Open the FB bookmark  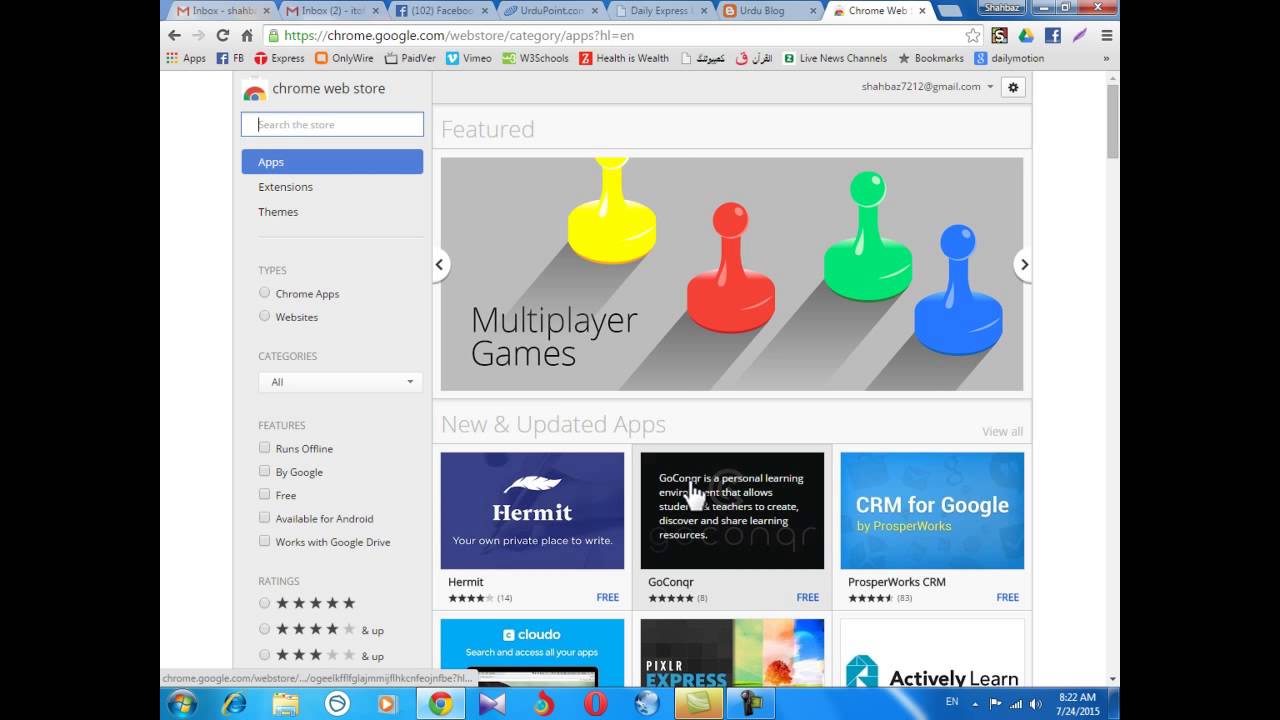230,58
